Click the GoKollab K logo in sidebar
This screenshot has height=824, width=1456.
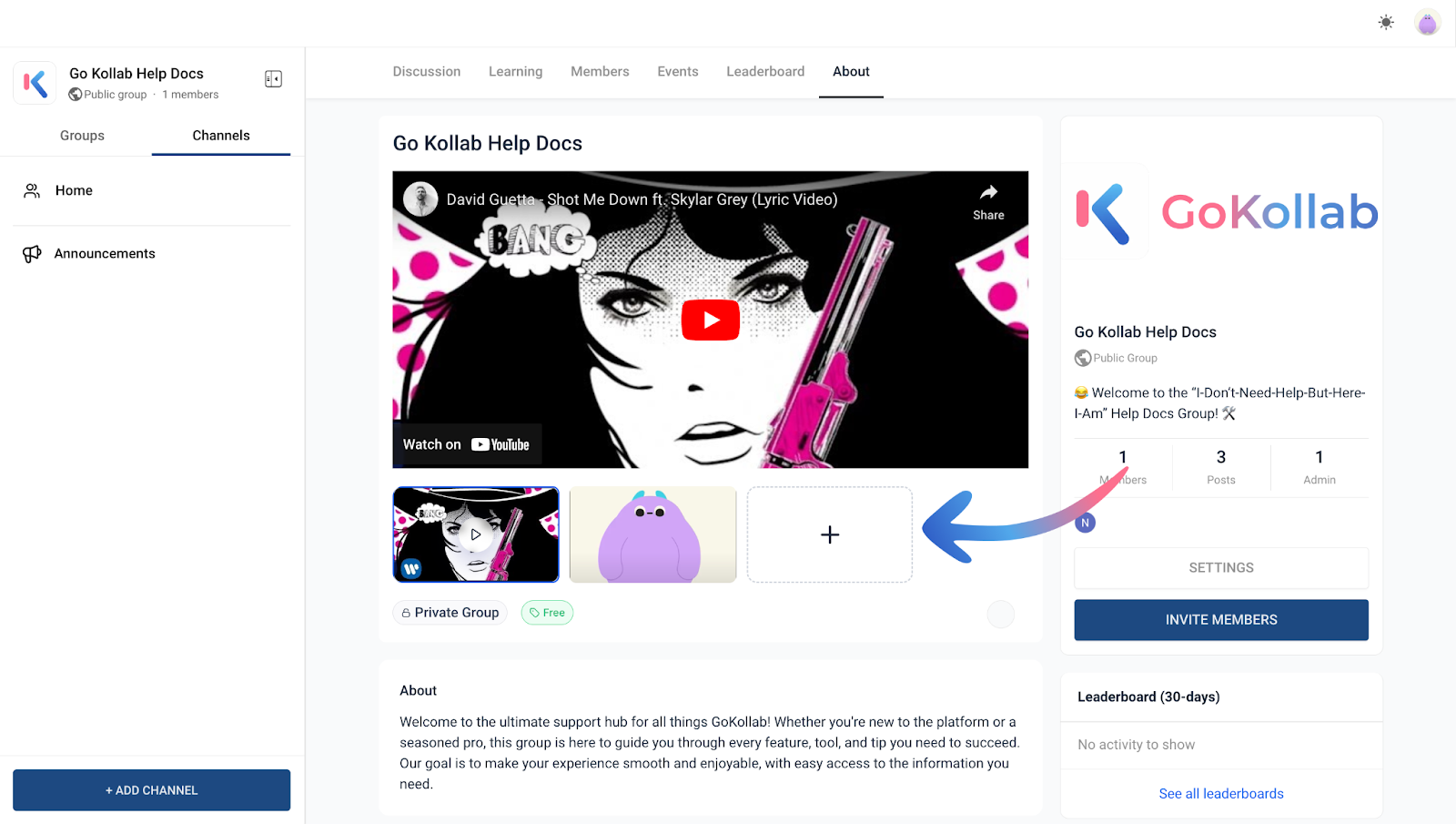click(x=35, y=84)
